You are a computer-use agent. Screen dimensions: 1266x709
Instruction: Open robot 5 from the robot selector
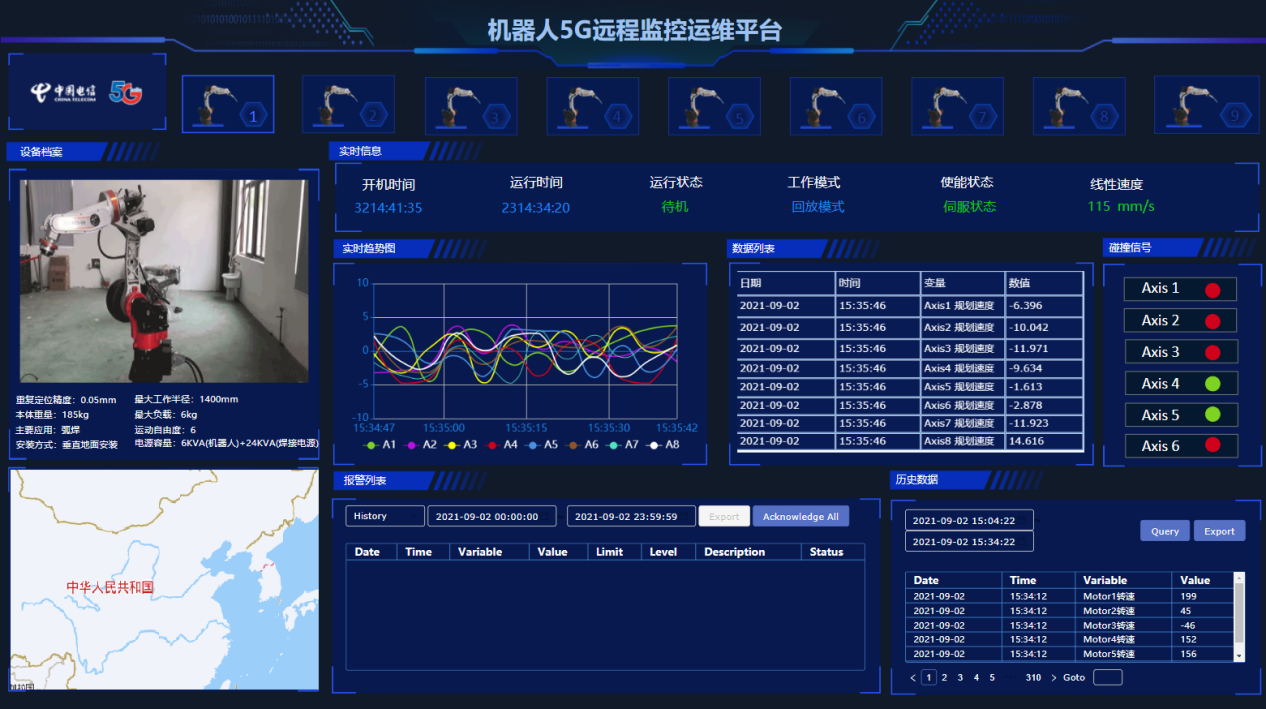714,106
